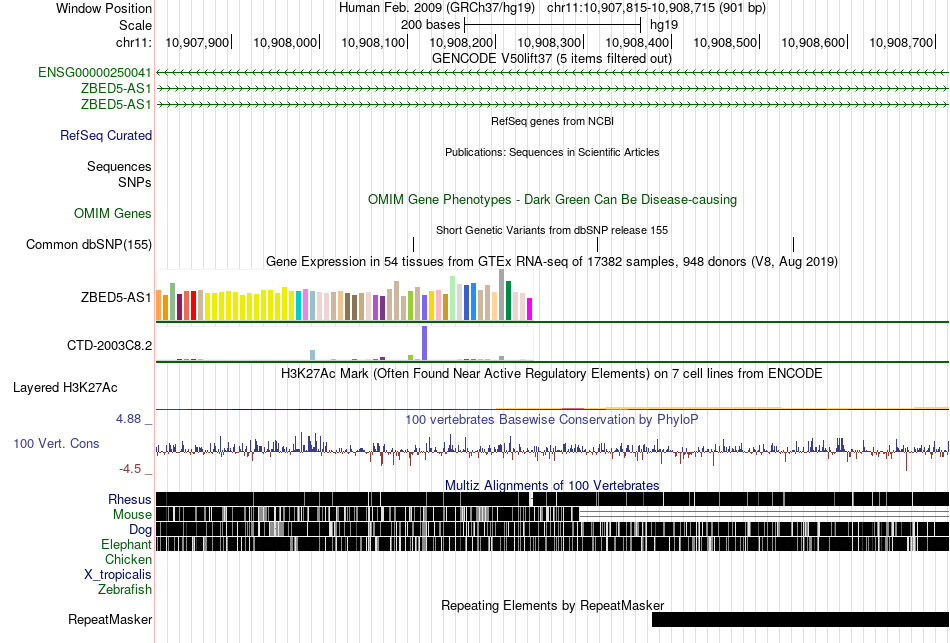Click the Sequences label of Publications track
This screenshot has width=950, height=643.
119,166
